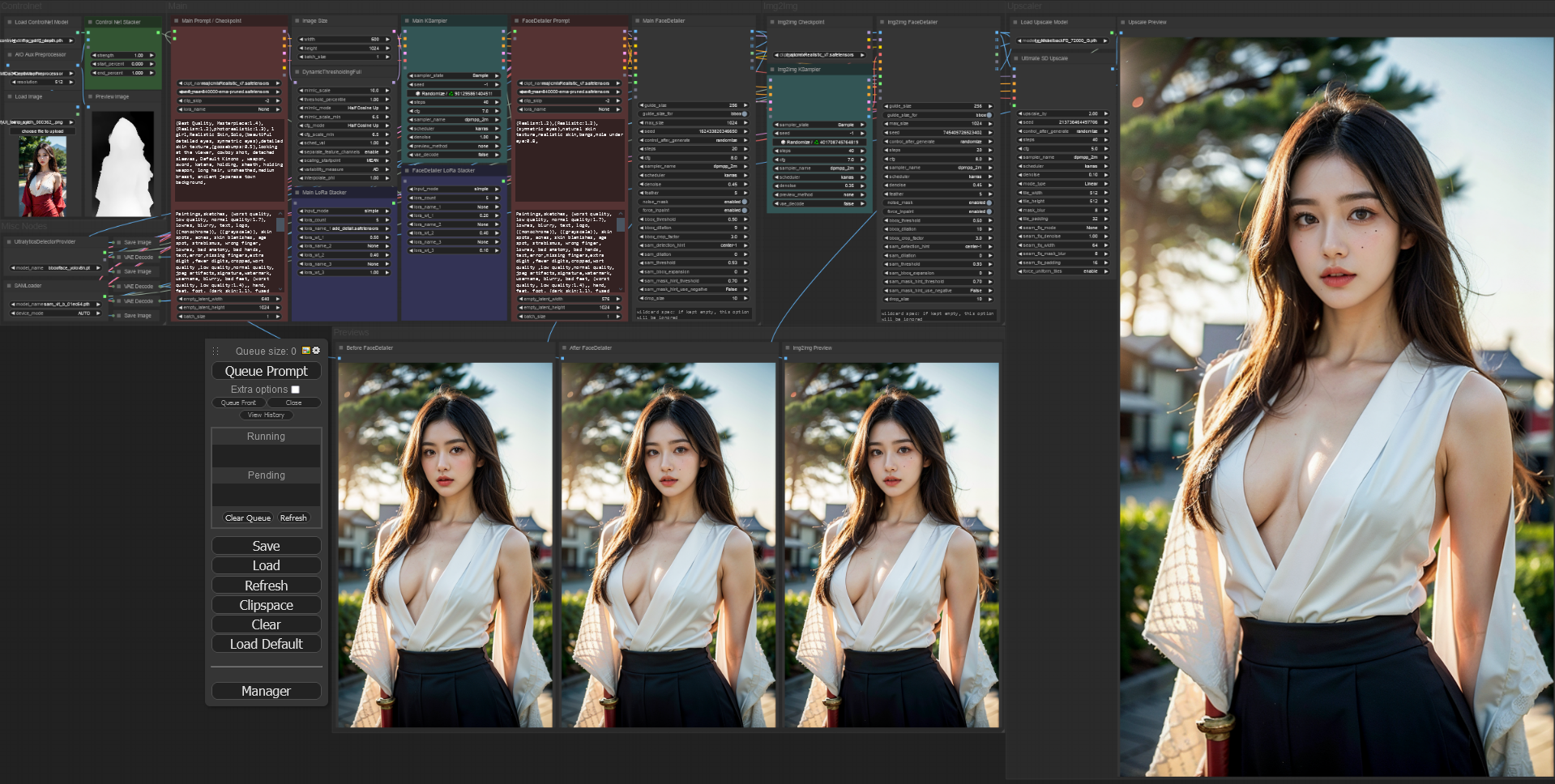Toggle noise_mask in Main FaceDetailer
Screen dimensions: 1555x784
744,202
